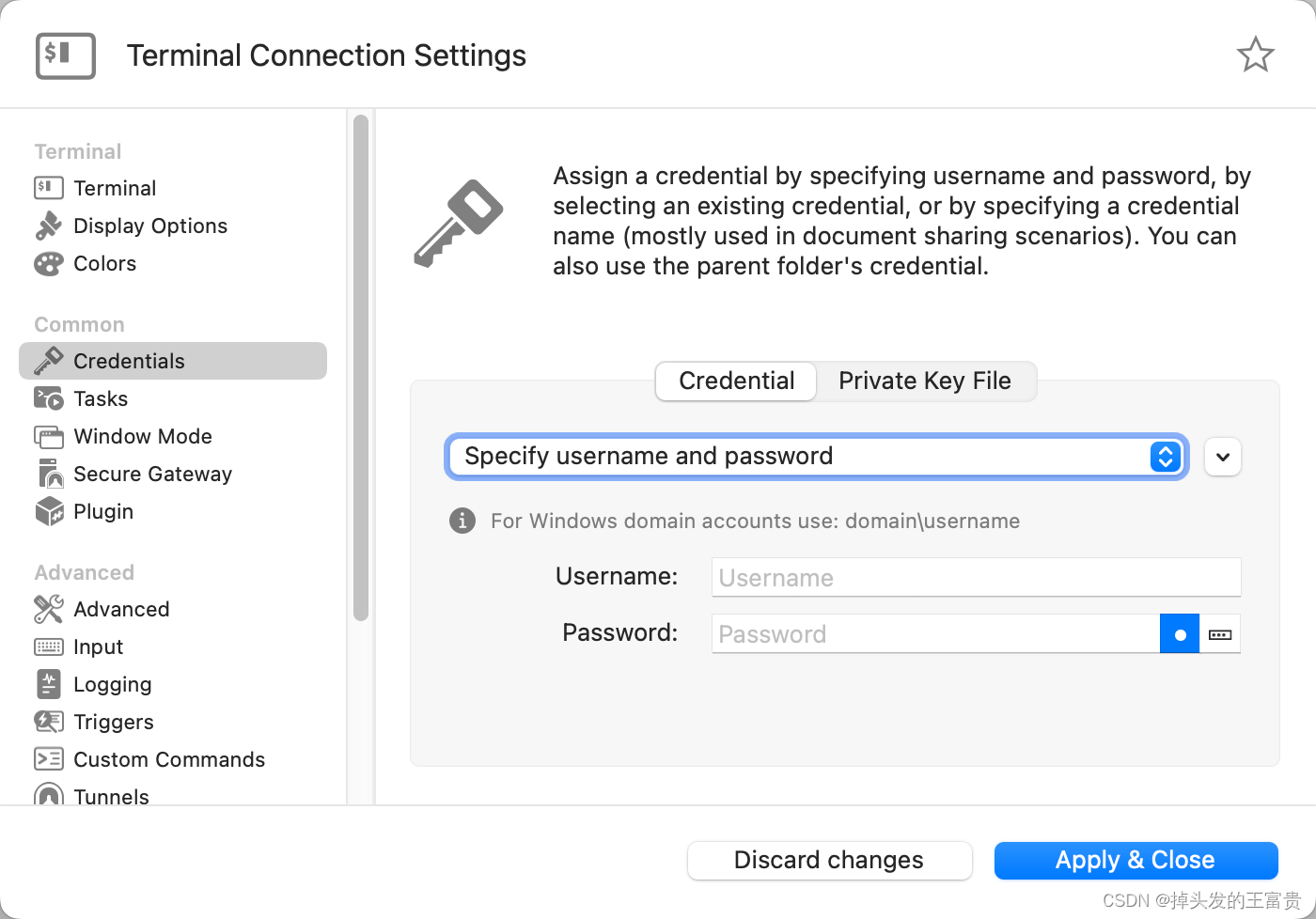Open the 'Specify username and password' dropdown
1316x919 pixels.
click(x=816, y=457)
